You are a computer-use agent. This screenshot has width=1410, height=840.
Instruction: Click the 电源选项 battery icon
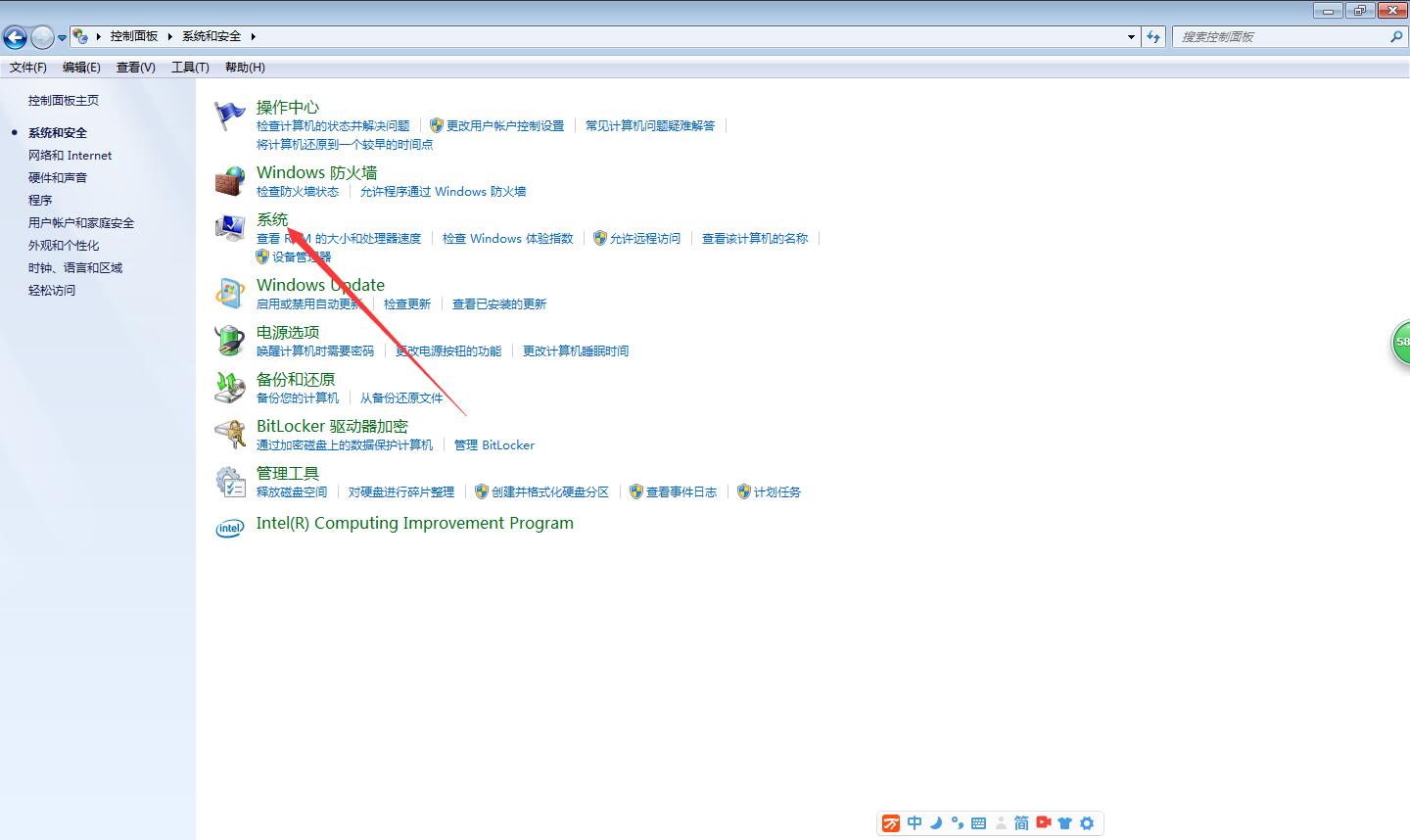(230, 341)
